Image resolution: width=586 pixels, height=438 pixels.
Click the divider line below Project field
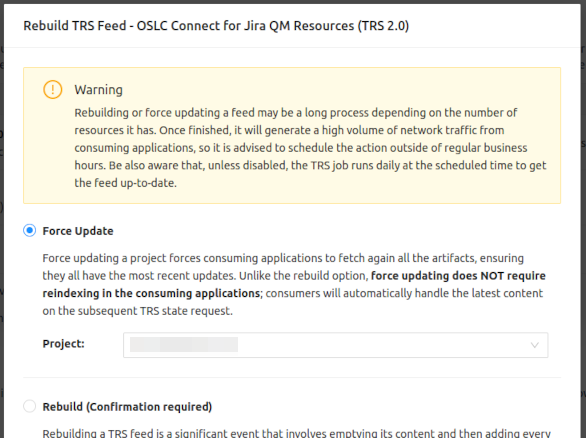(292, 377)
